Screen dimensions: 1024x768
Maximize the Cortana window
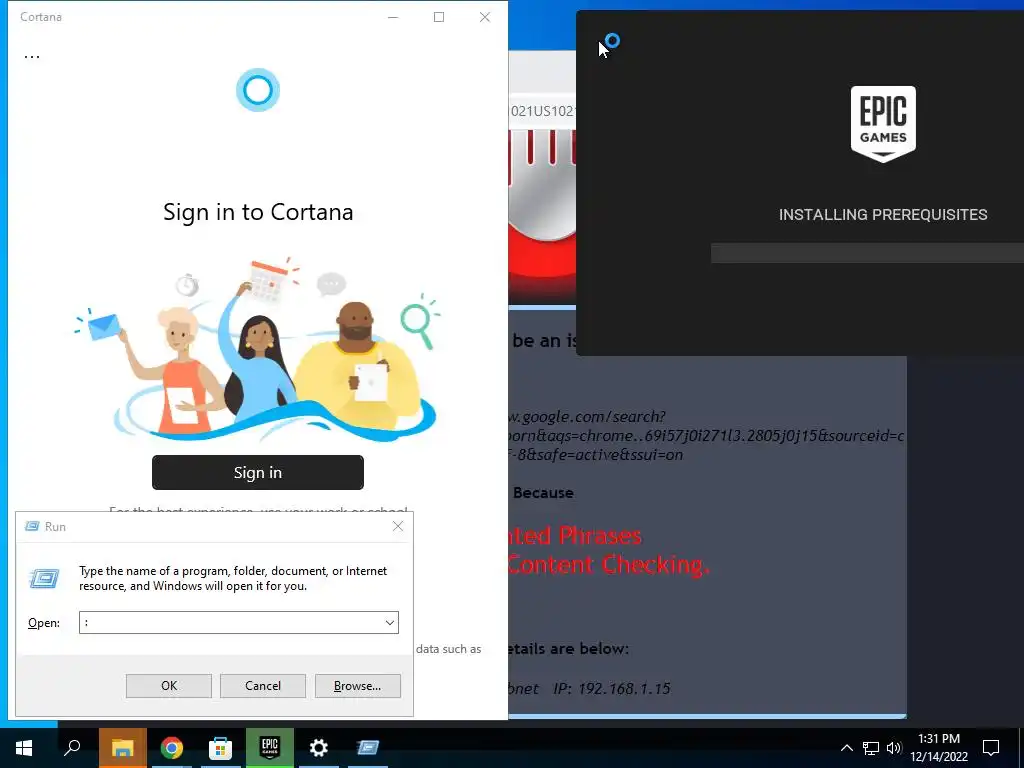[439, 17]
